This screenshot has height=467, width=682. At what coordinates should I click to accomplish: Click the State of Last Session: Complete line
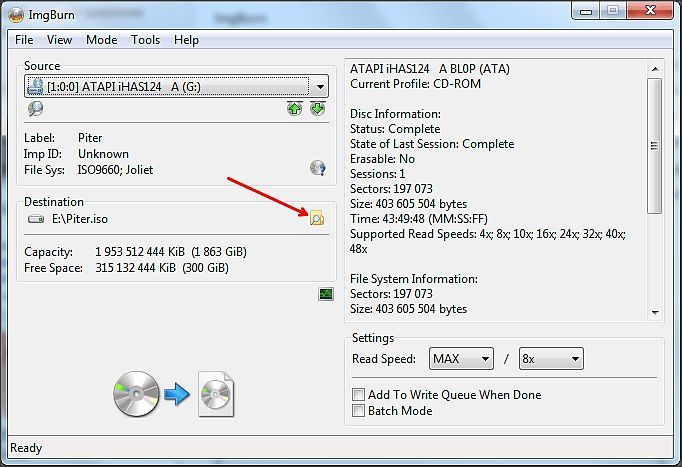point(432,144)
